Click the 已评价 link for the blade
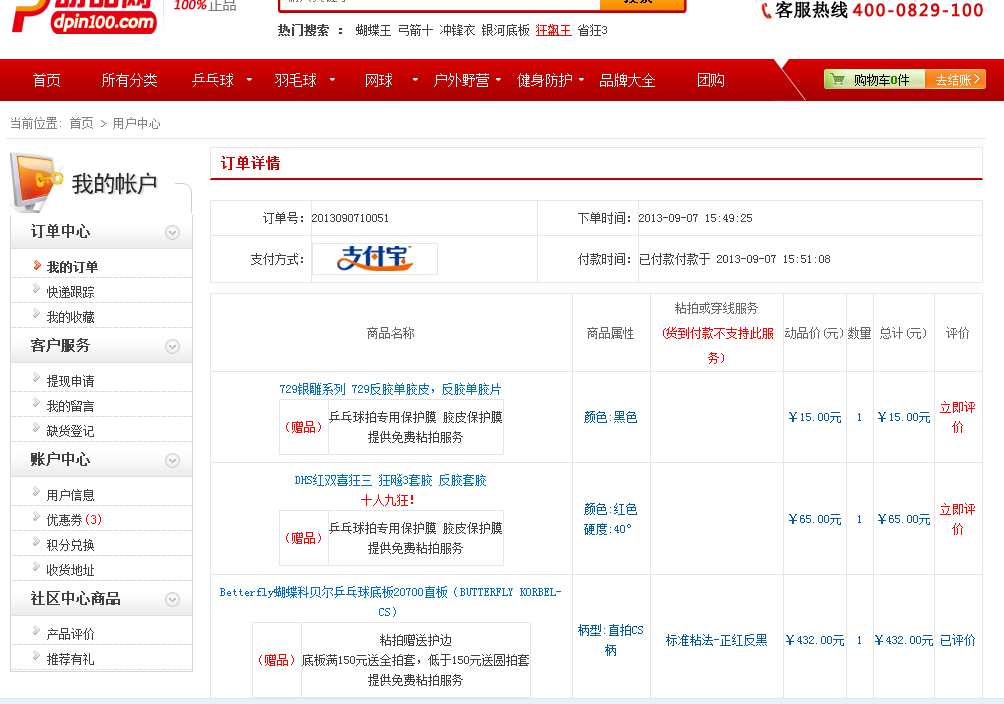 pyautogui.click(x=957, y=640)
